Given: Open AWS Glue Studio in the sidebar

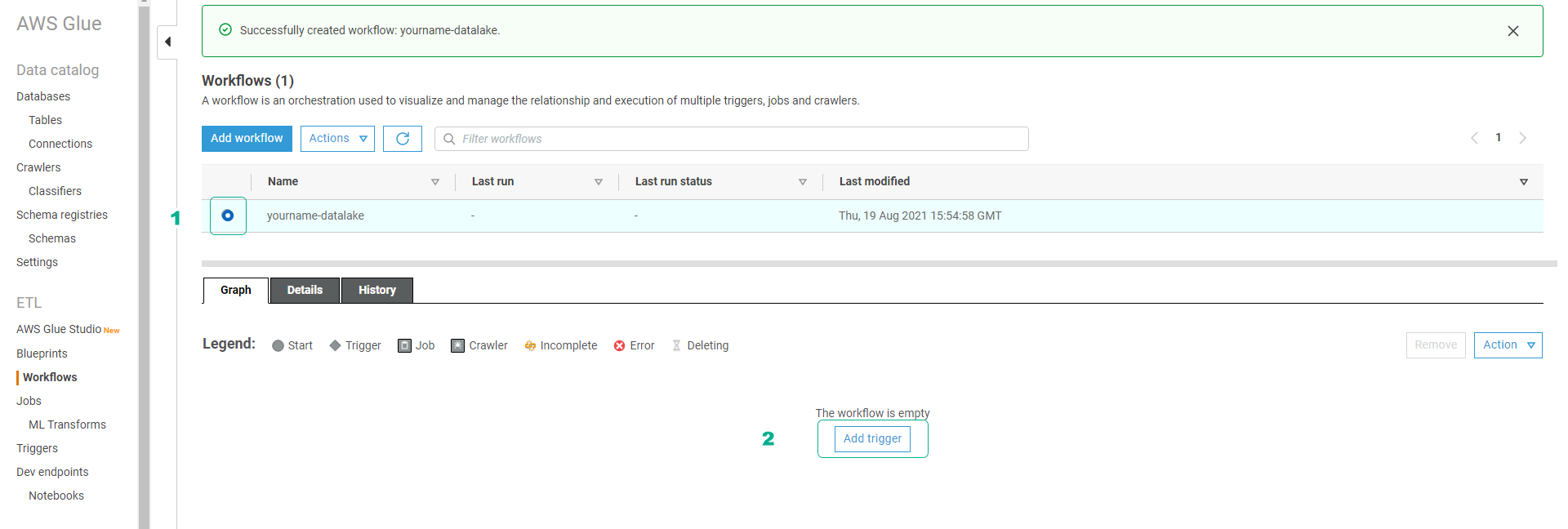Looking at the screenshot, I should coord(59,329).
